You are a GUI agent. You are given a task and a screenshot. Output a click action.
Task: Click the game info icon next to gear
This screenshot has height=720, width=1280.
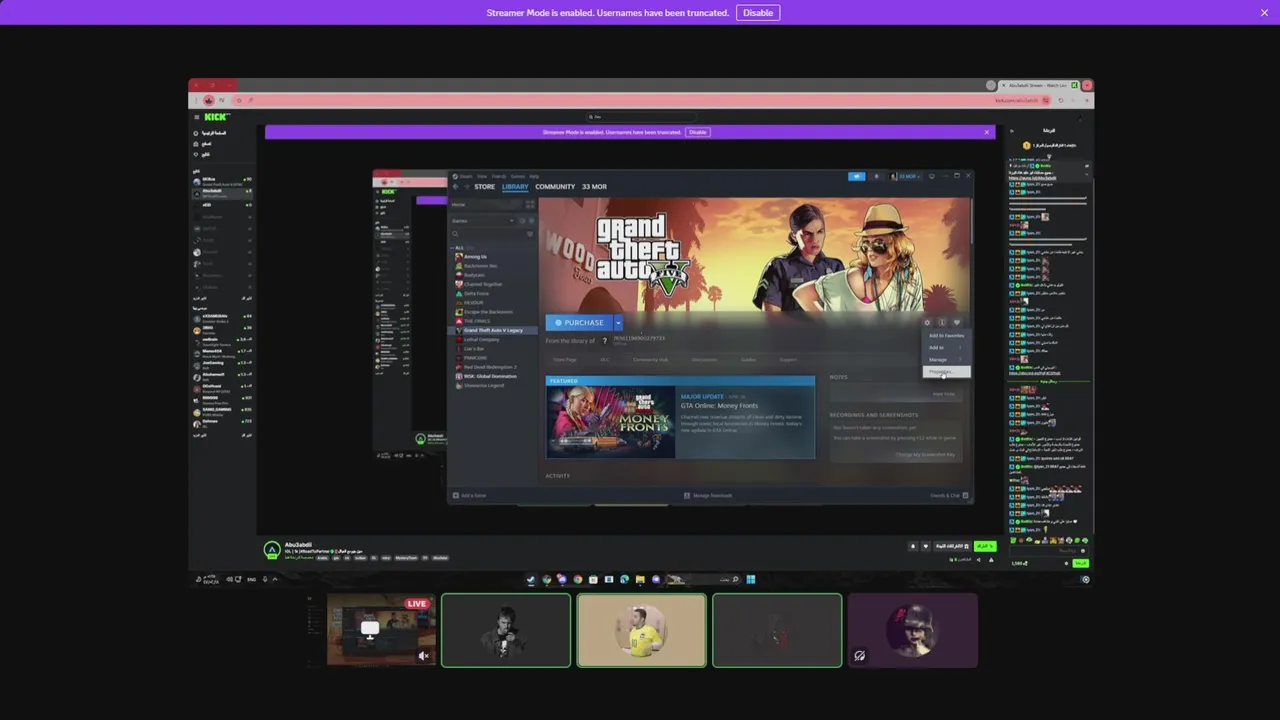(942, 322)
